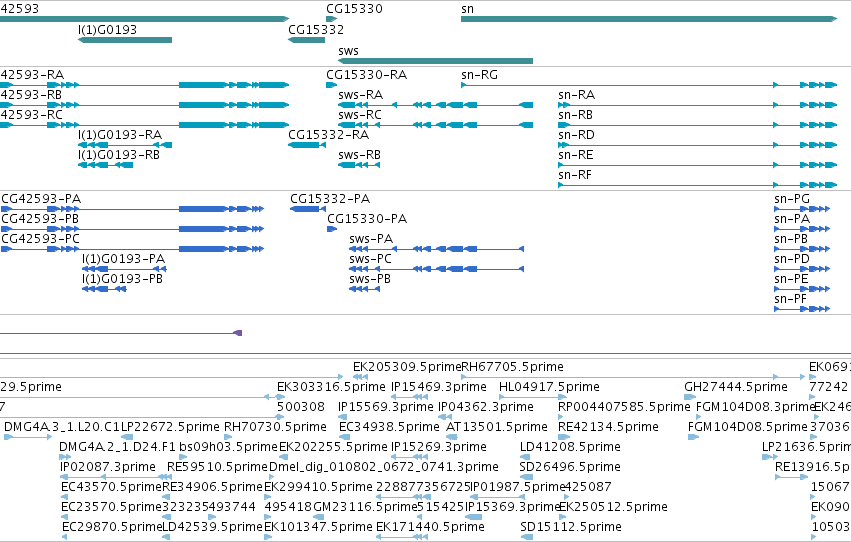This screenshot has width=851, height=542.
Task: Click the sn-PD CDS label
Action: pyautogui.click(x=792, y=259)
